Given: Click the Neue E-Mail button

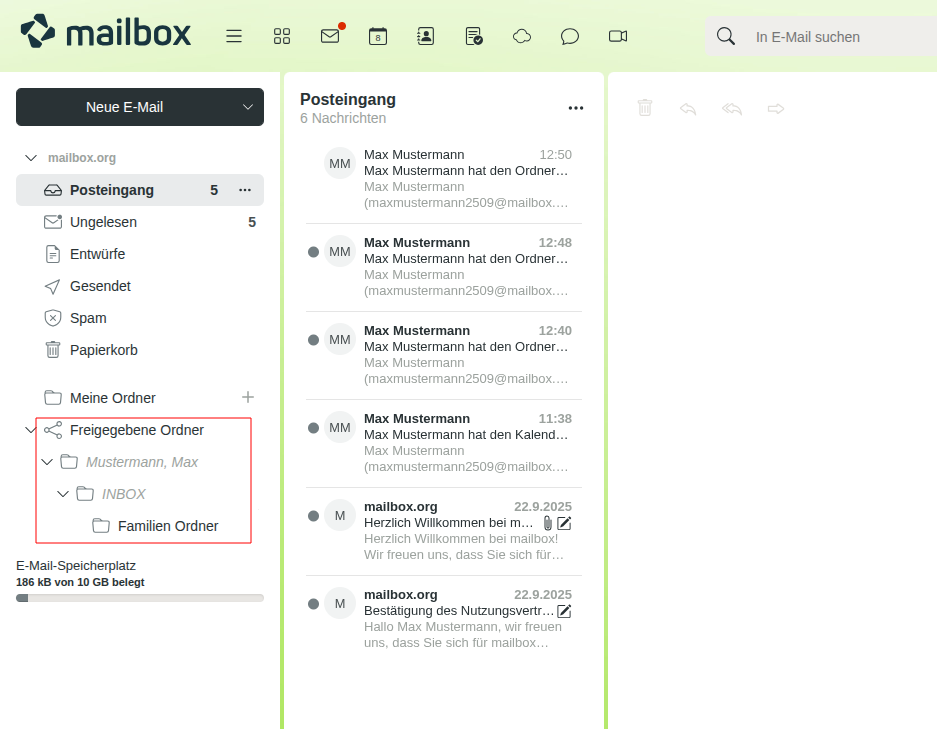Looking at the screenshot, I should tap(124, 107).
